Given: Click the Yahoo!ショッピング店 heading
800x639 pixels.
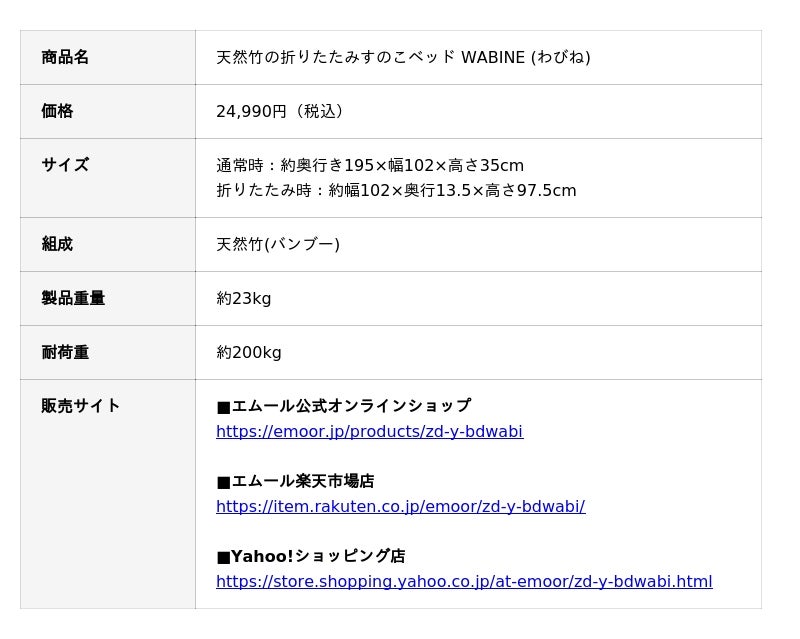Looking at the screenshot, I should pyautogui.click(x=311, y=556).
